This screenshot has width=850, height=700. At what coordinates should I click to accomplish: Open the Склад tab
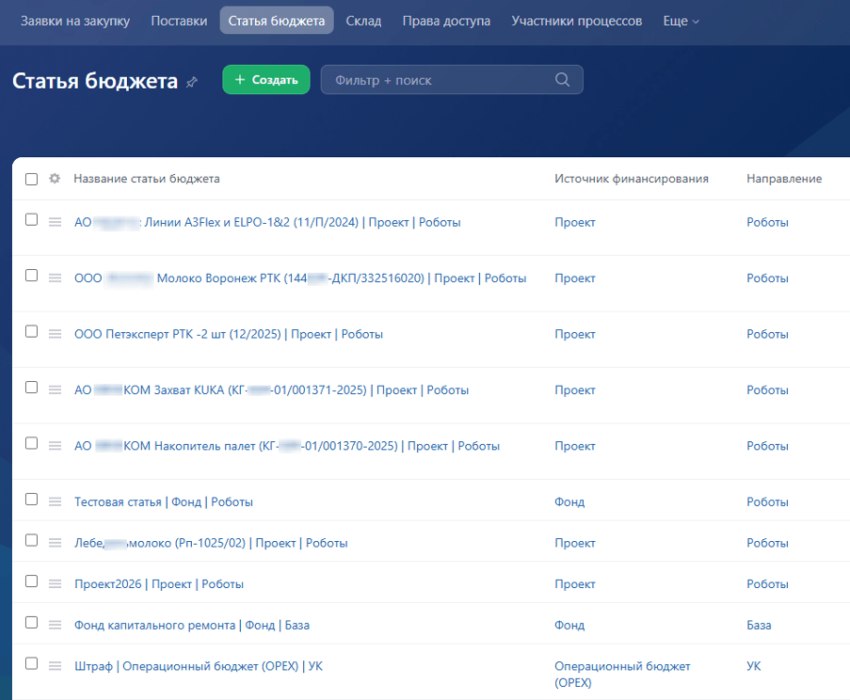pos(364,21)
